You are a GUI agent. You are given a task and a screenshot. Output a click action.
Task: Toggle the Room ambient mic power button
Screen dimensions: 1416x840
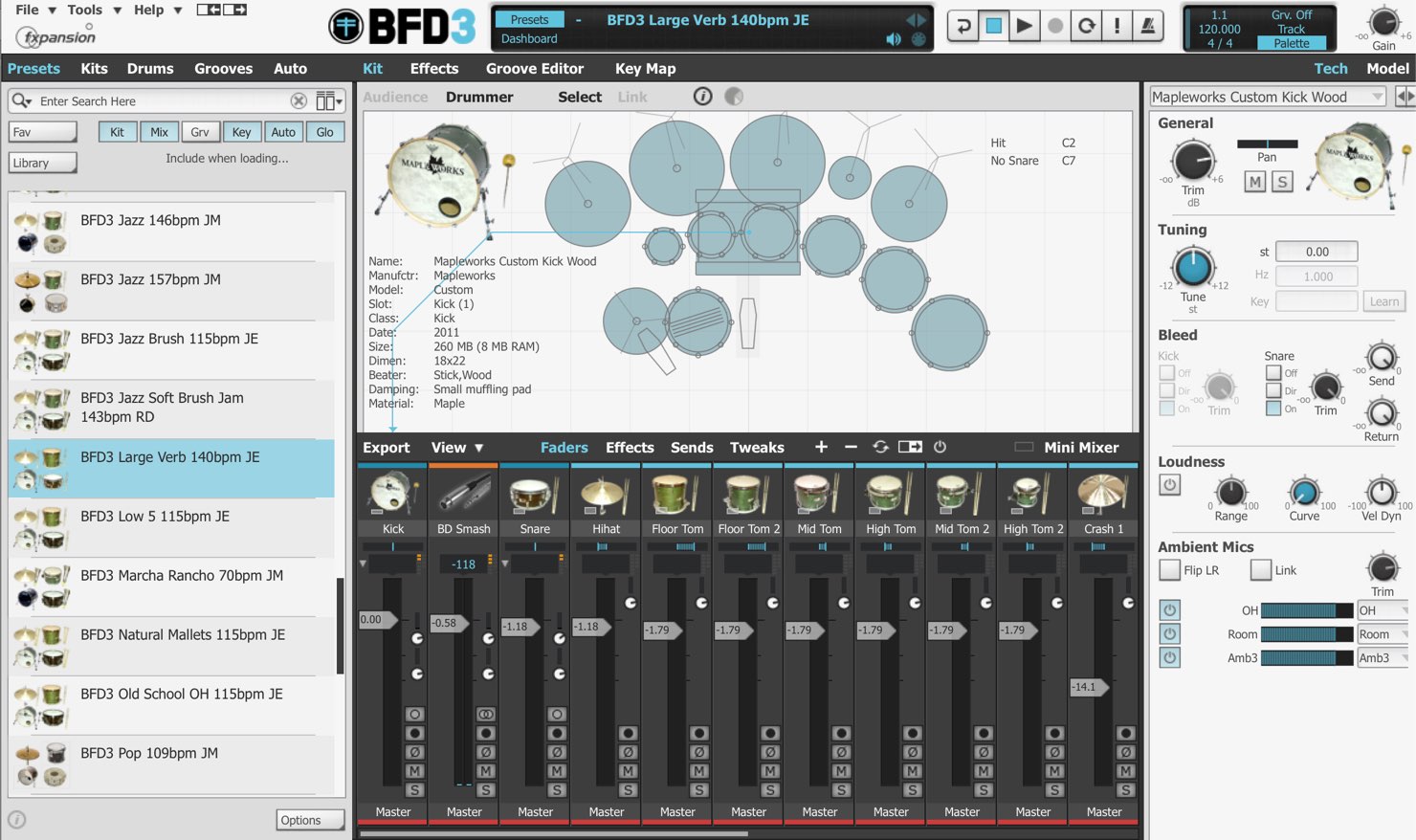[x=1170, y=633]
